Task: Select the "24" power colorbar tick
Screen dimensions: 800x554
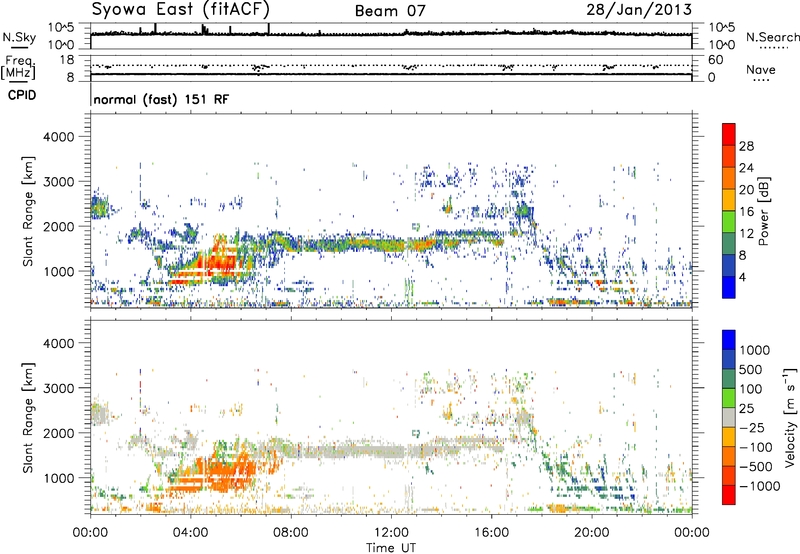Action: pos(746,168)
